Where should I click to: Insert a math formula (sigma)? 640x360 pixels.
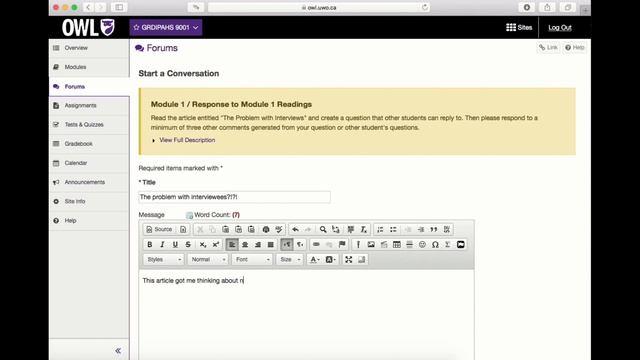click(x=448, y=244)
